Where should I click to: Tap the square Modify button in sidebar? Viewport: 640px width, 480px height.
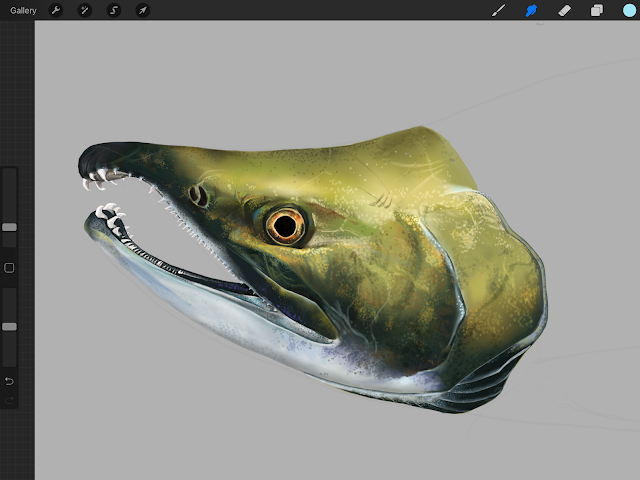click(9, 268)
